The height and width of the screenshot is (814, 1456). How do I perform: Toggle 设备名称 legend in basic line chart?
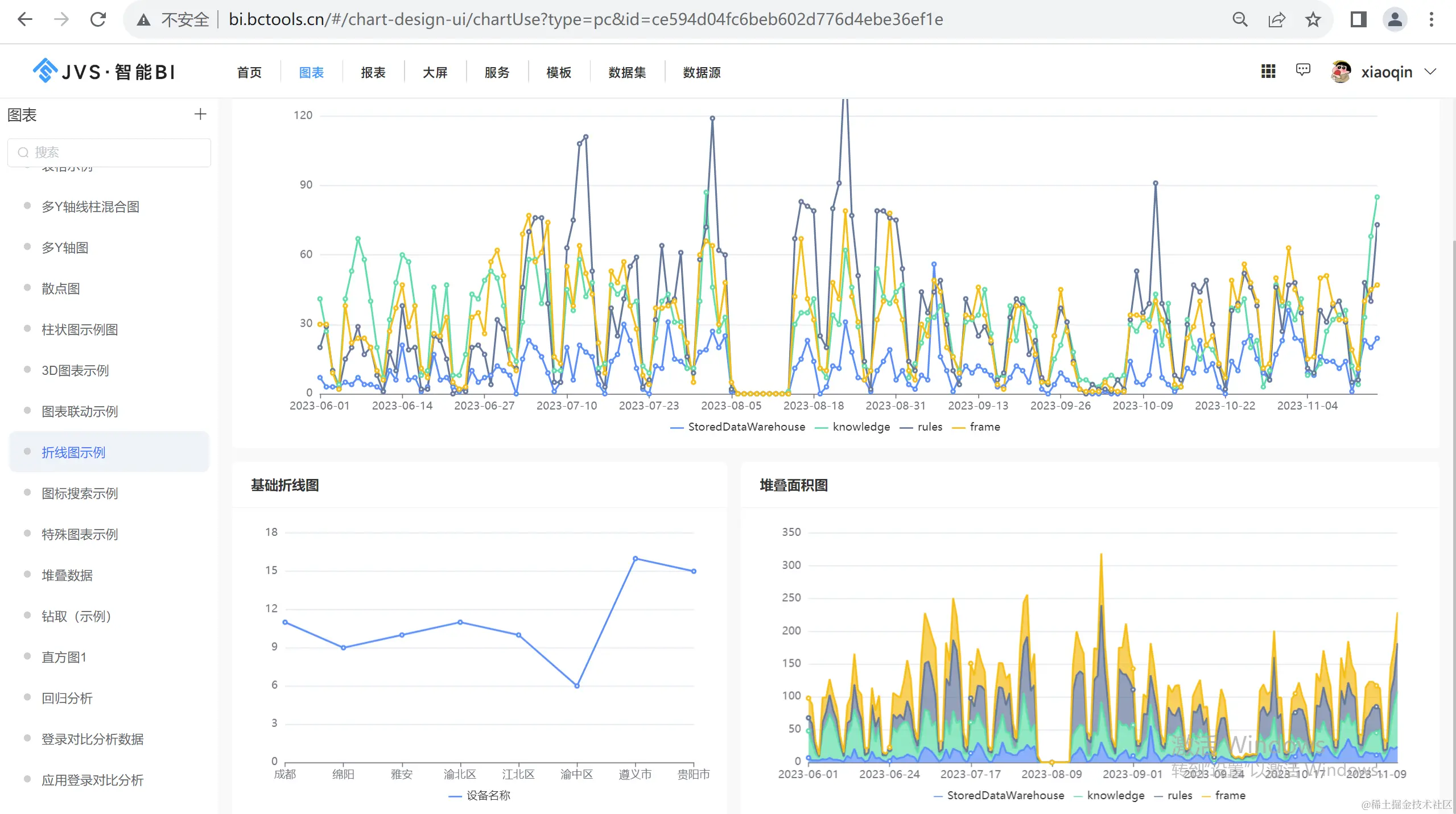[480, 796]
